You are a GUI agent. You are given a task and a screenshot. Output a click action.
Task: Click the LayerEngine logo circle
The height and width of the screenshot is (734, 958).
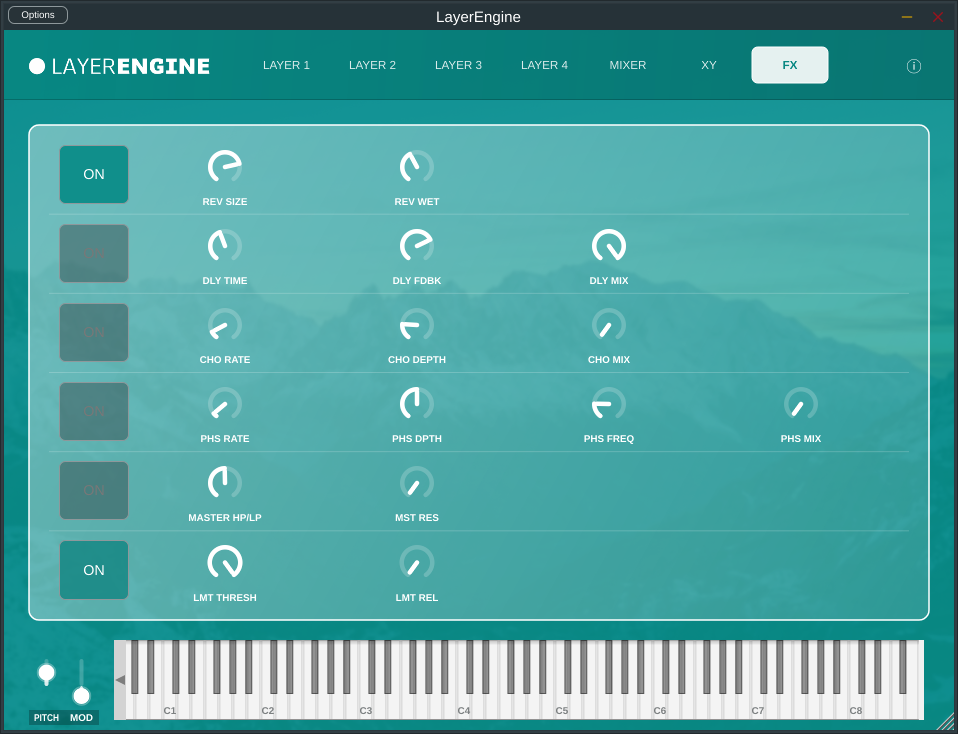click(x=37, y=66)
